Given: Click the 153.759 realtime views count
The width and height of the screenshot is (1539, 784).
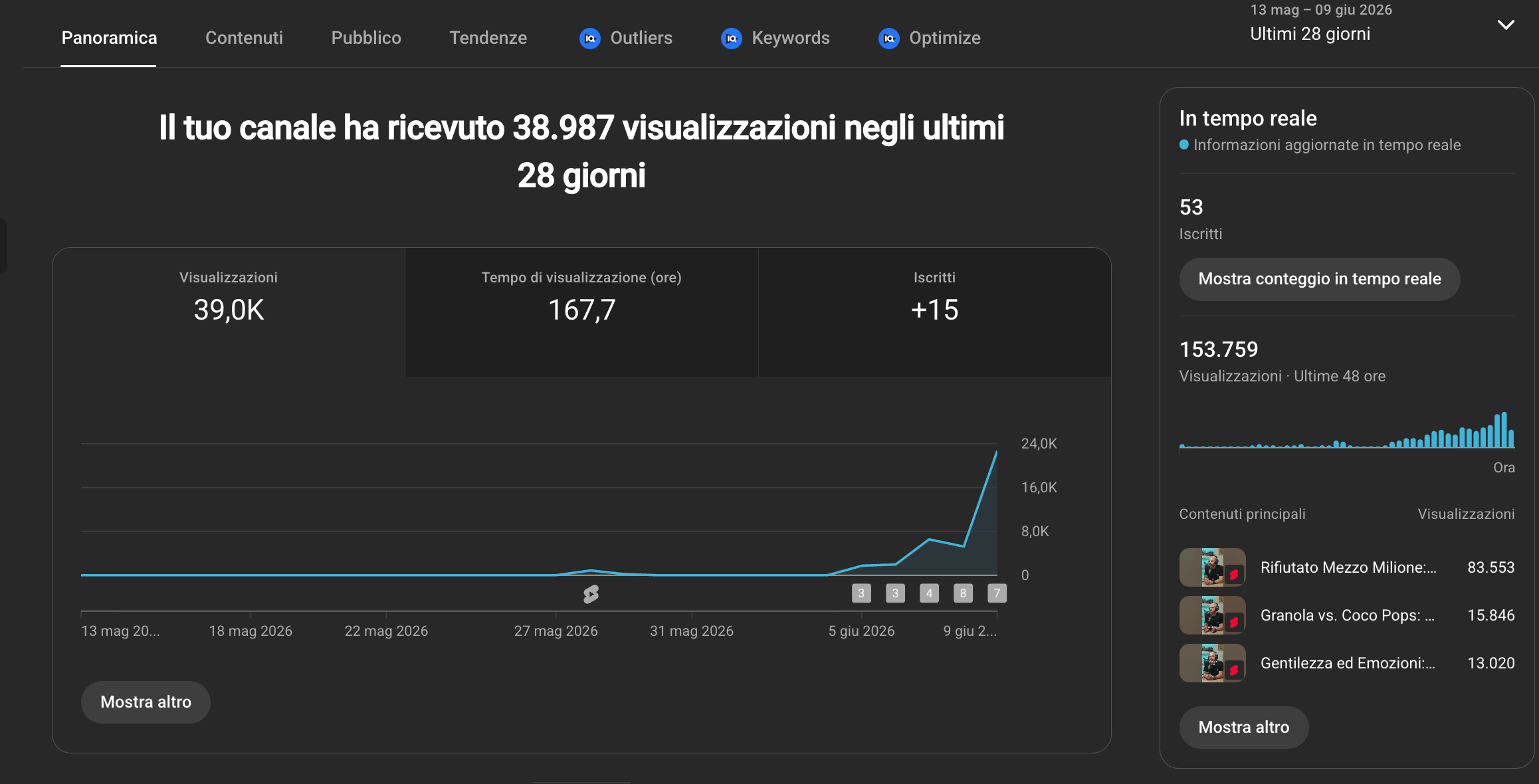Looking at the screenshot, I should (1219, 349).
